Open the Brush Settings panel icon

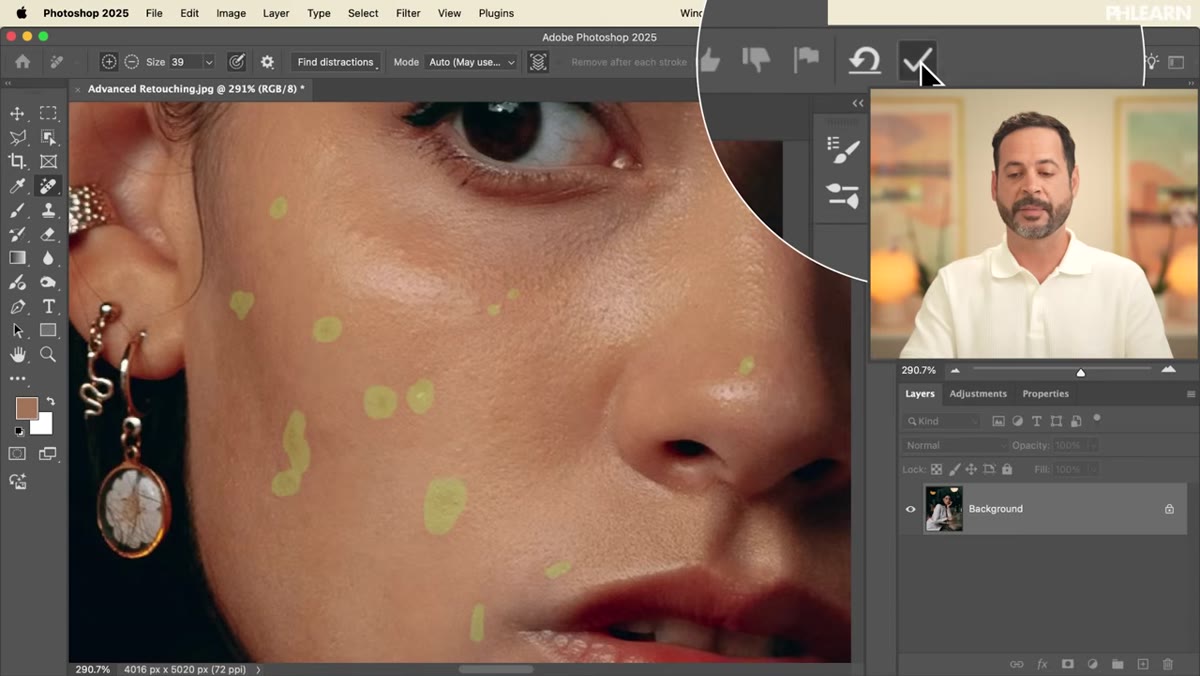(843, 151)
